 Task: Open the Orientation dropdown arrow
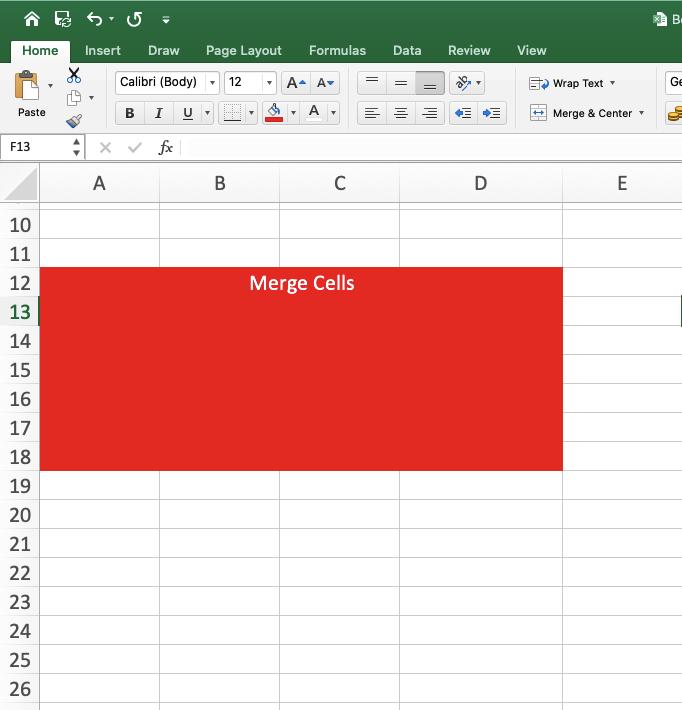(x=479, y=83)
